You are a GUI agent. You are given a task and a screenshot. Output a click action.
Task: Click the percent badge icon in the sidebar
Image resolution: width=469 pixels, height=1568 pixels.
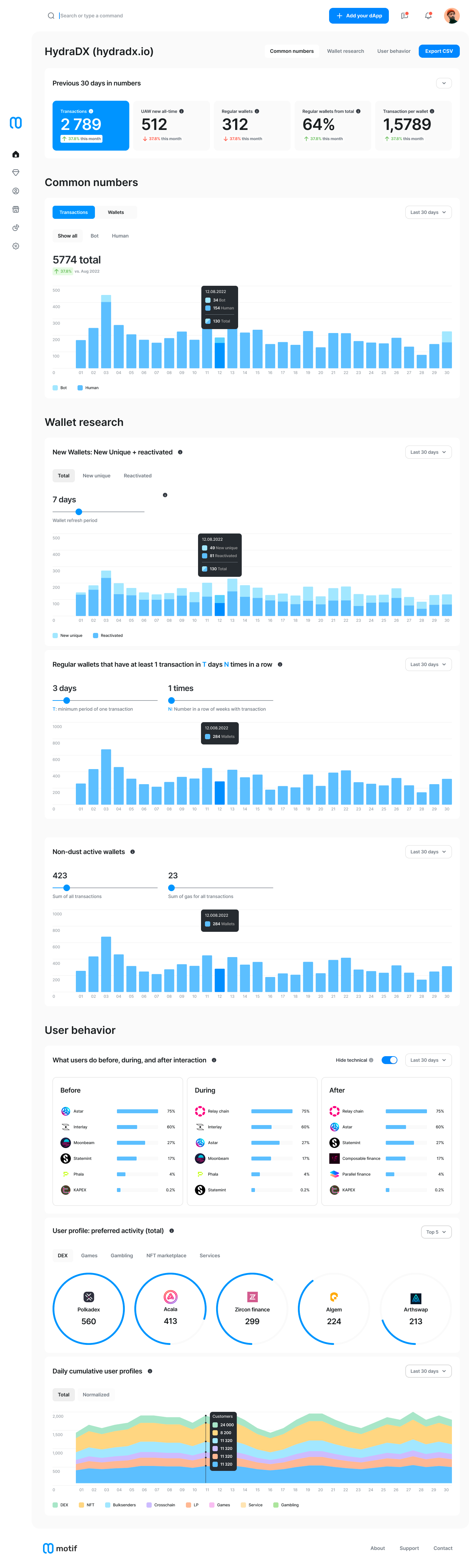coord(16,246)
